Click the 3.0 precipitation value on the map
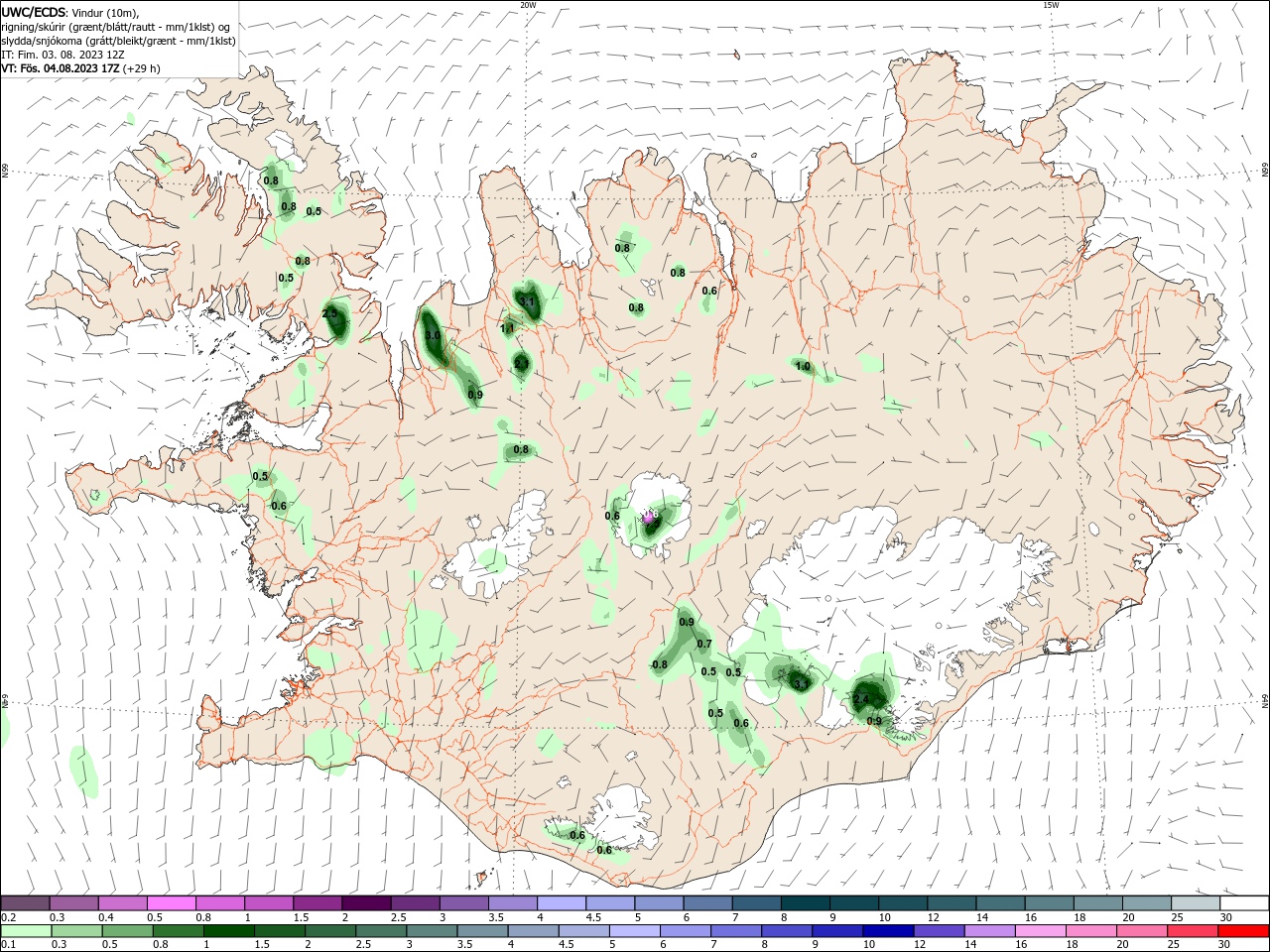Viewport: 1270px width, 952px height. pos(433,336)
